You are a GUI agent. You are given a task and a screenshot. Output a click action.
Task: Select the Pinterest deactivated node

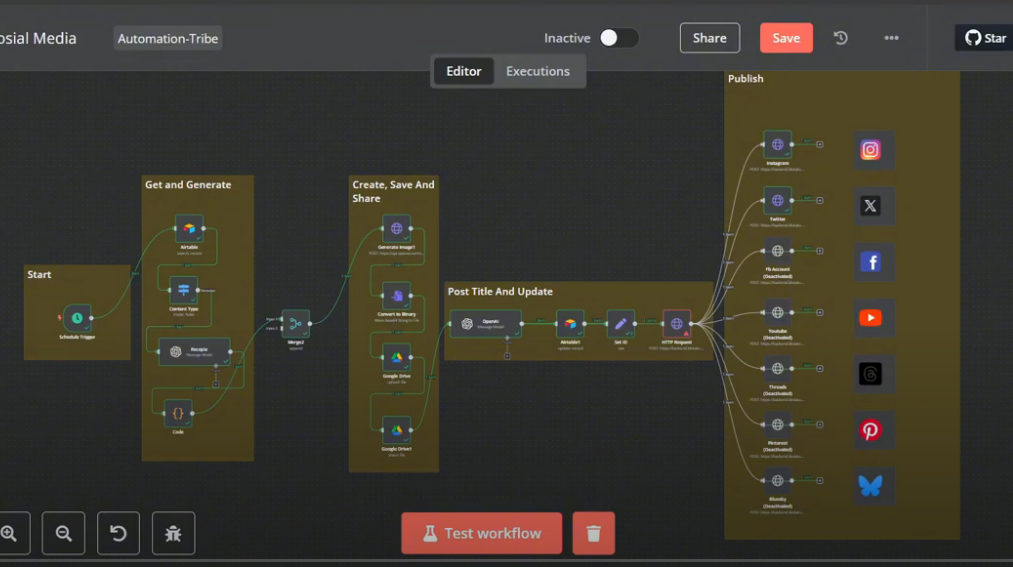click(777, 424)
